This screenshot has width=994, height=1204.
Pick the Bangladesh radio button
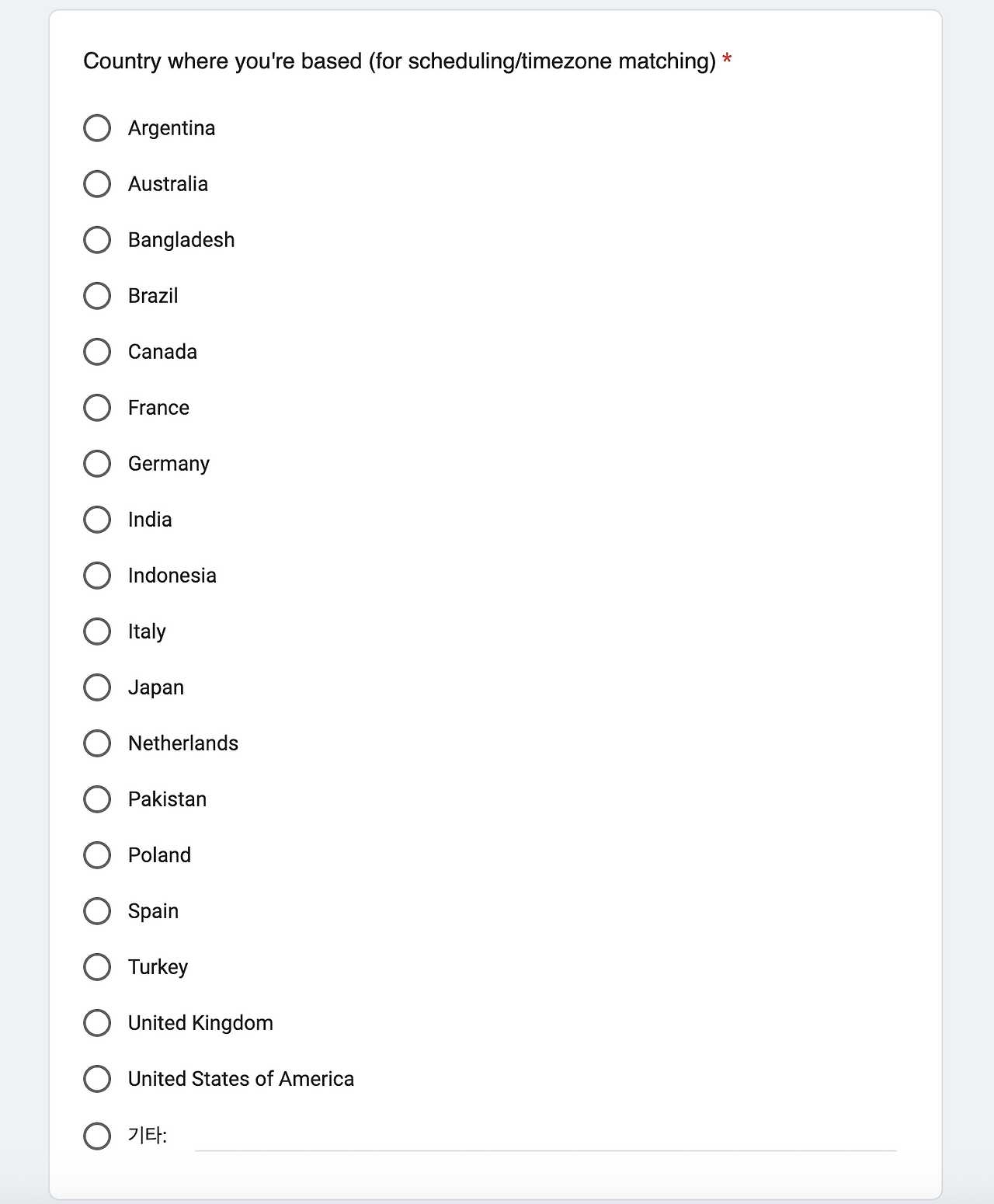[97, 240]
